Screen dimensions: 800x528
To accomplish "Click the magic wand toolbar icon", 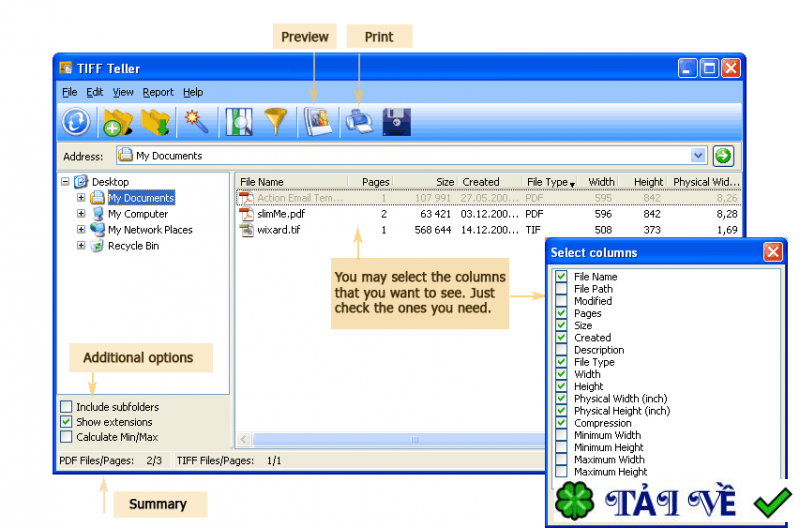I will pos(196,122).
